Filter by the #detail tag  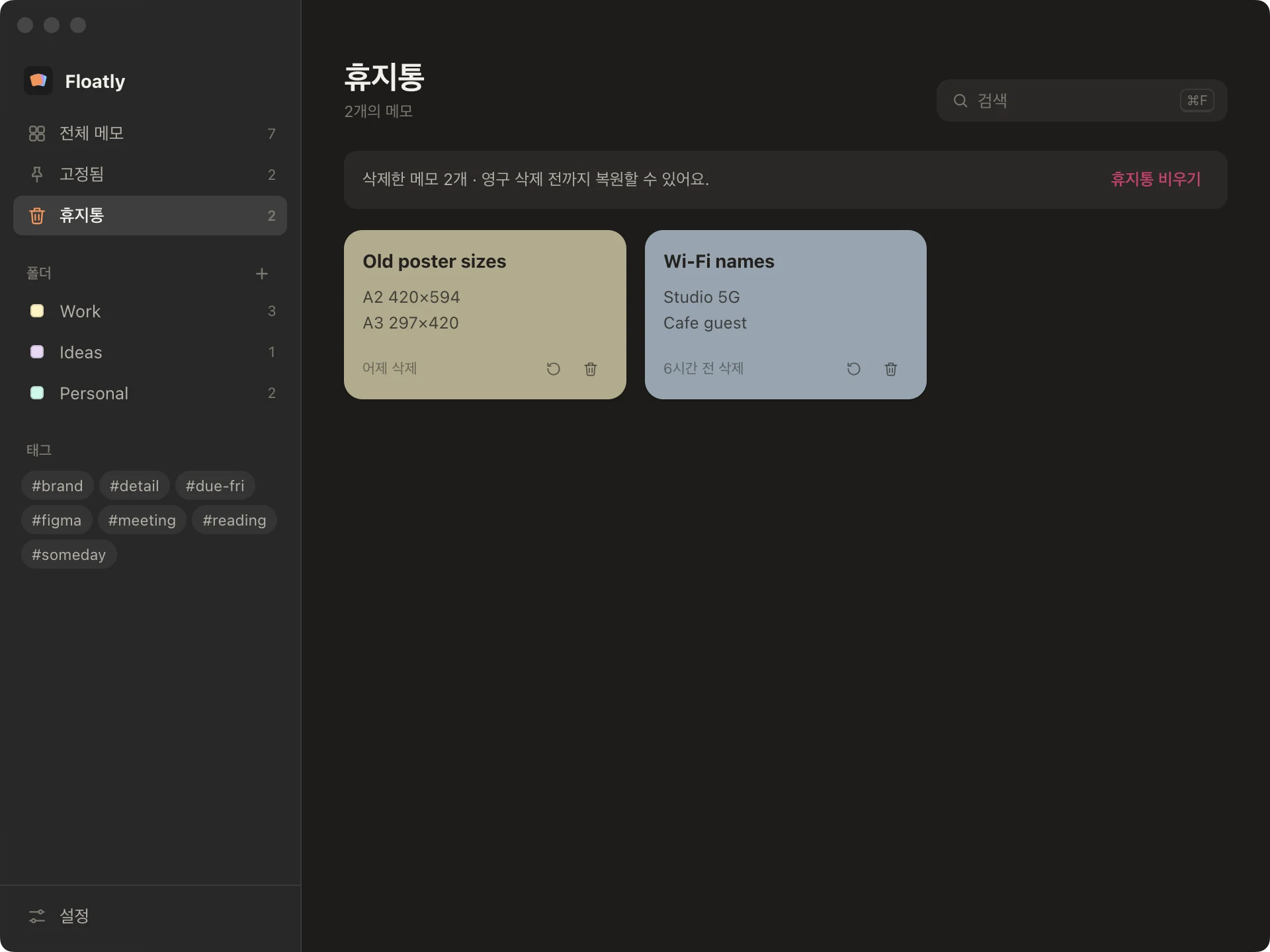coord(134,486)
